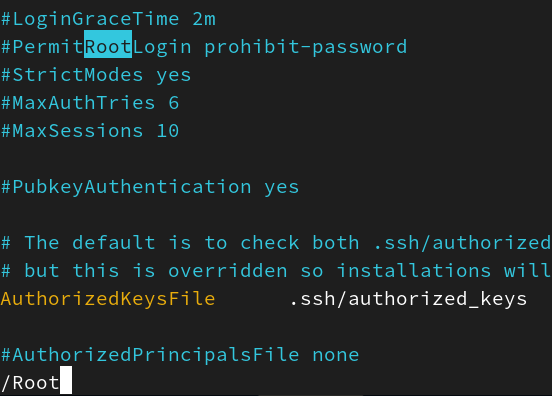This screenshot has width=552, height=396.
Task: Click the #PubkeyAuthentication yes line
Action: 150,187
